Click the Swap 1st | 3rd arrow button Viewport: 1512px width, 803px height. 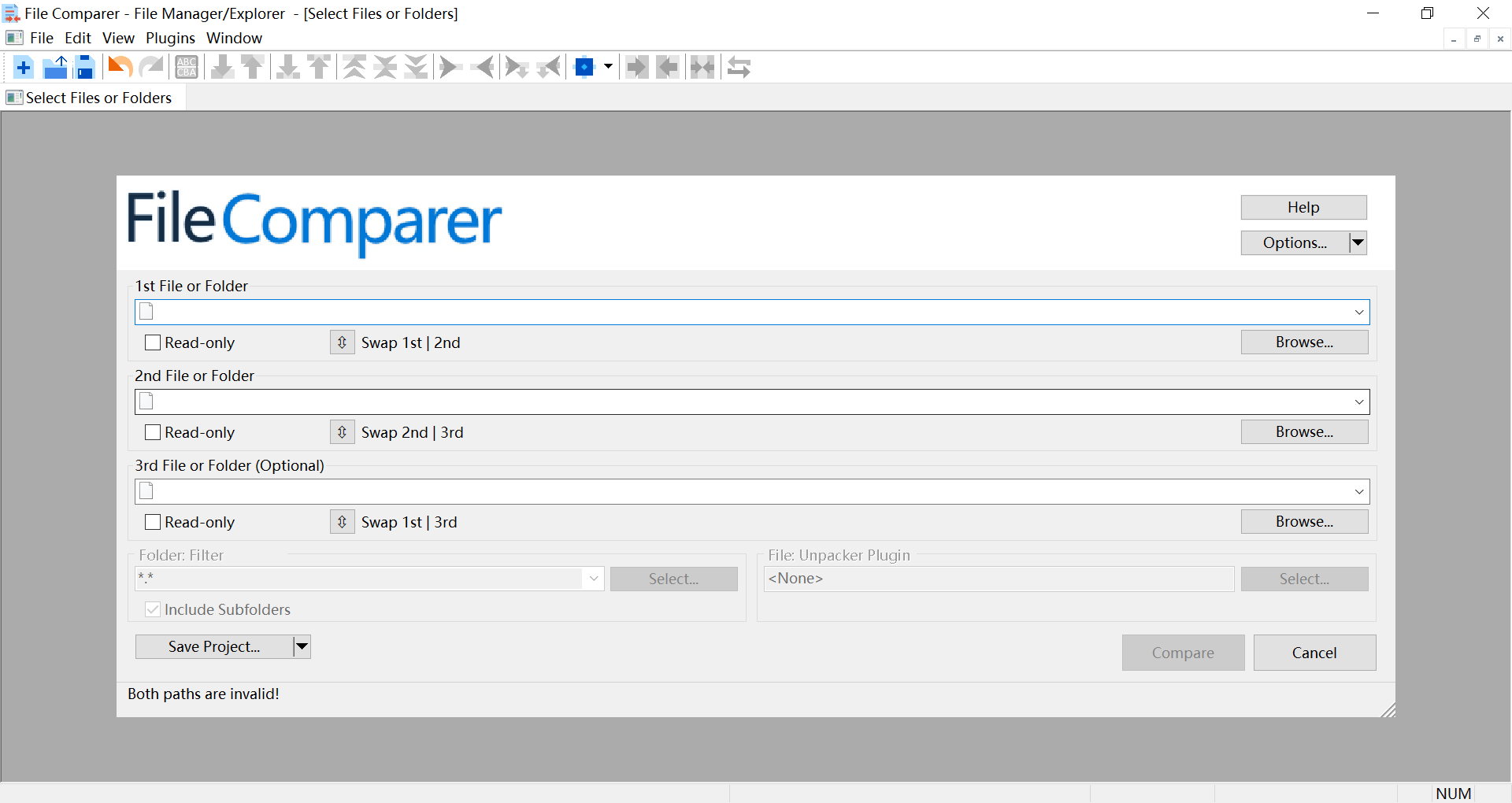[342, 522]
